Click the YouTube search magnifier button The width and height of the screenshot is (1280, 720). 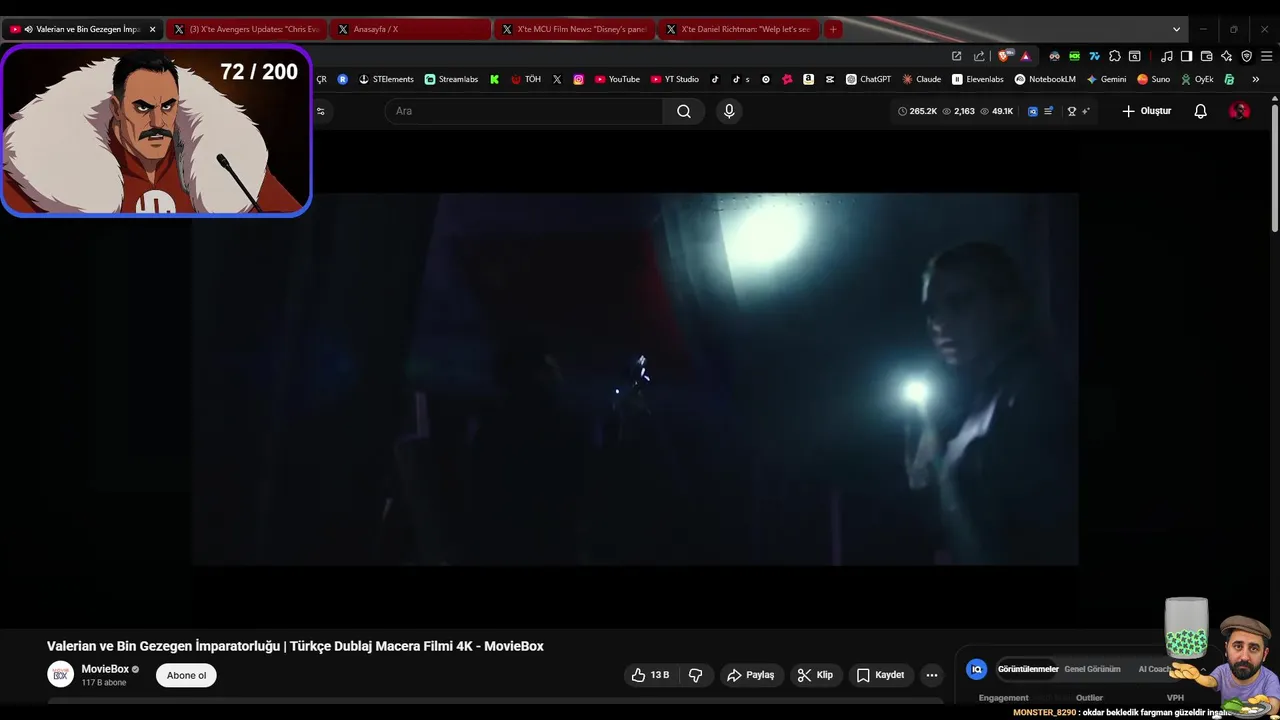click(684, 111)
